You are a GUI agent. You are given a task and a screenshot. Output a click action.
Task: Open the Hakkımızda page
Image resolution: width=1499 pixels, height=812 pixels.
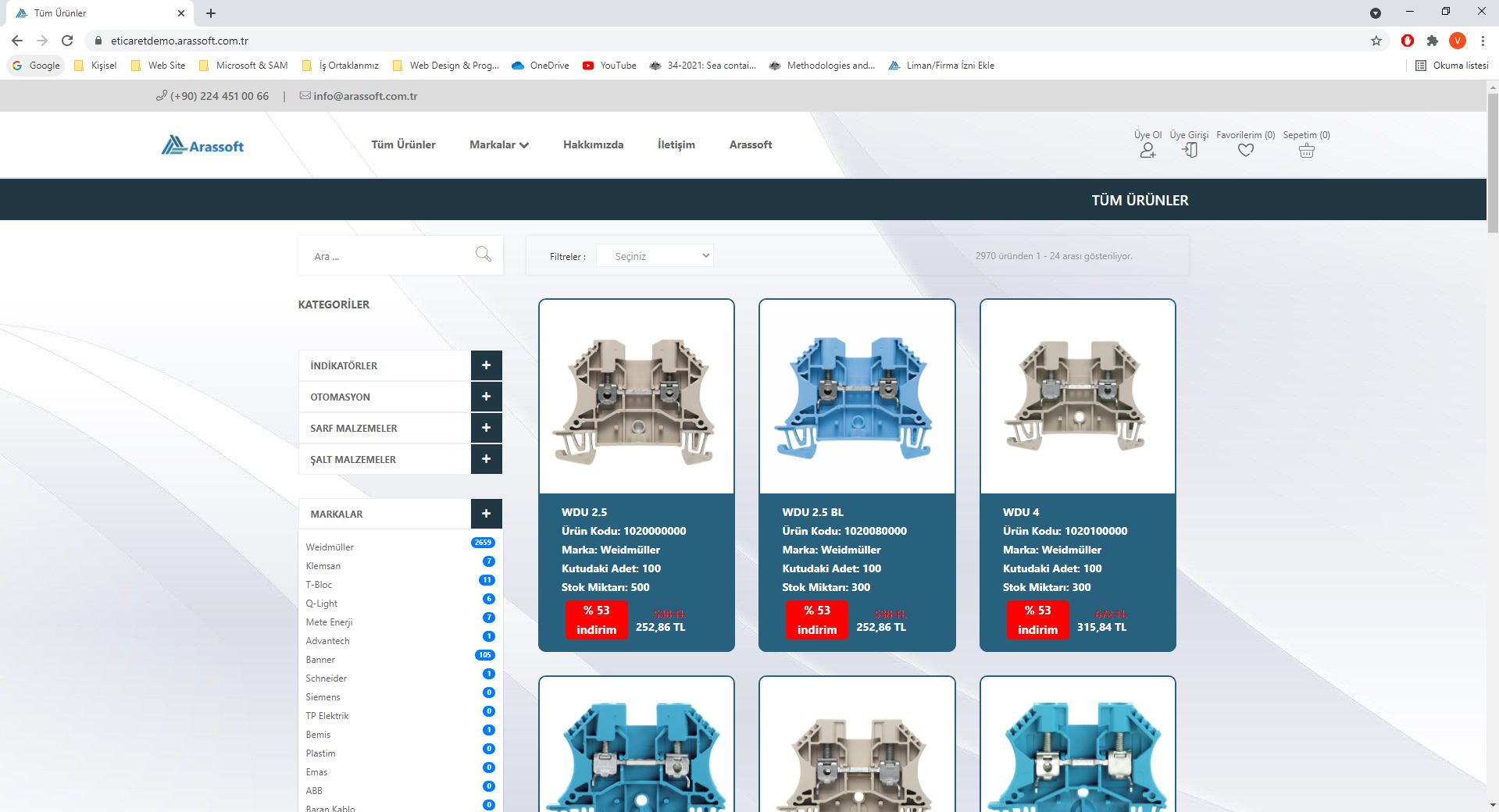(593, 144)
